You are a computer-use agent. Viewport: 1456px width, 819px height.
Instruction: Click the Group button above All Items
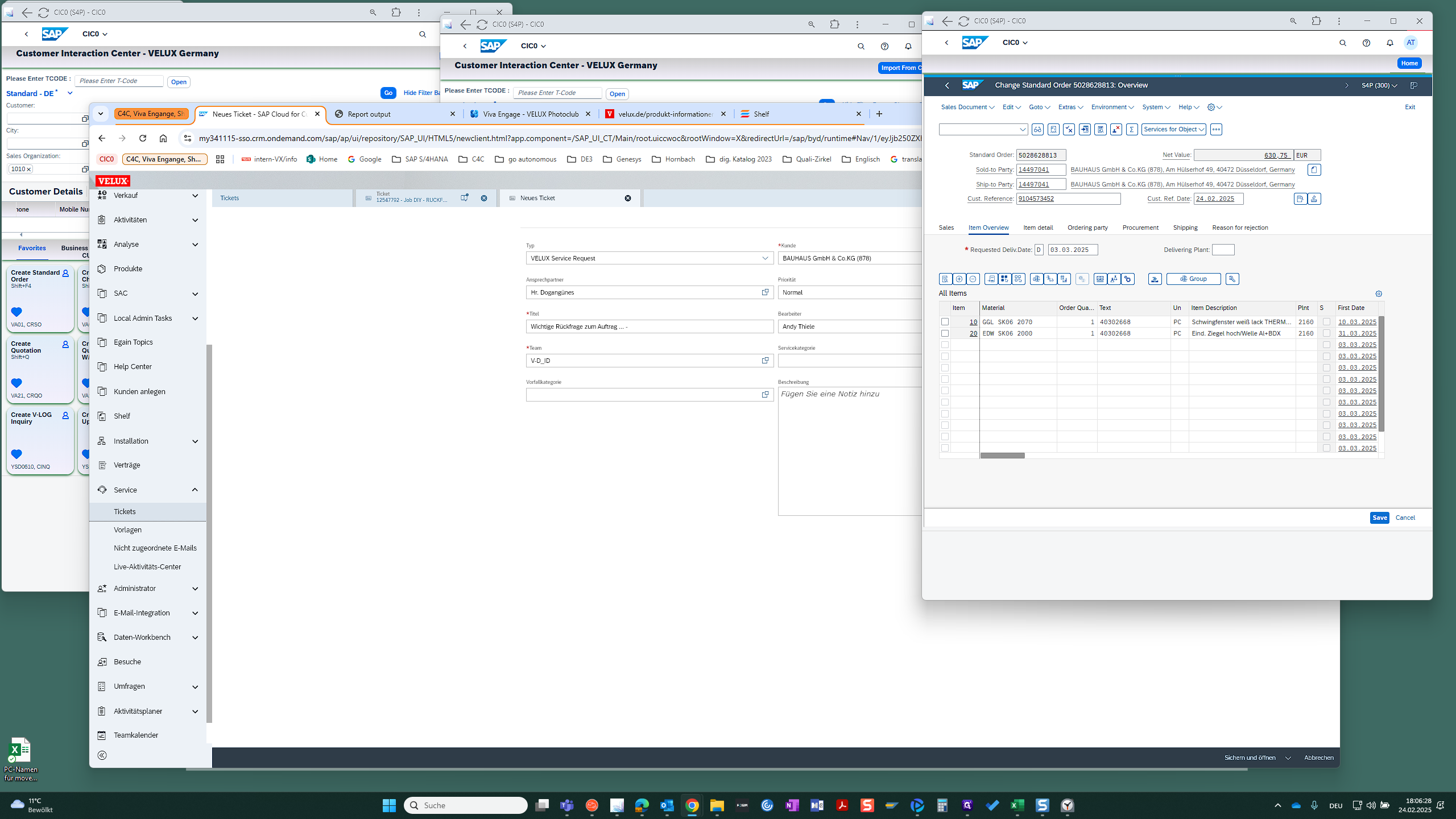pyautogui.click(x=1193, y=279)
